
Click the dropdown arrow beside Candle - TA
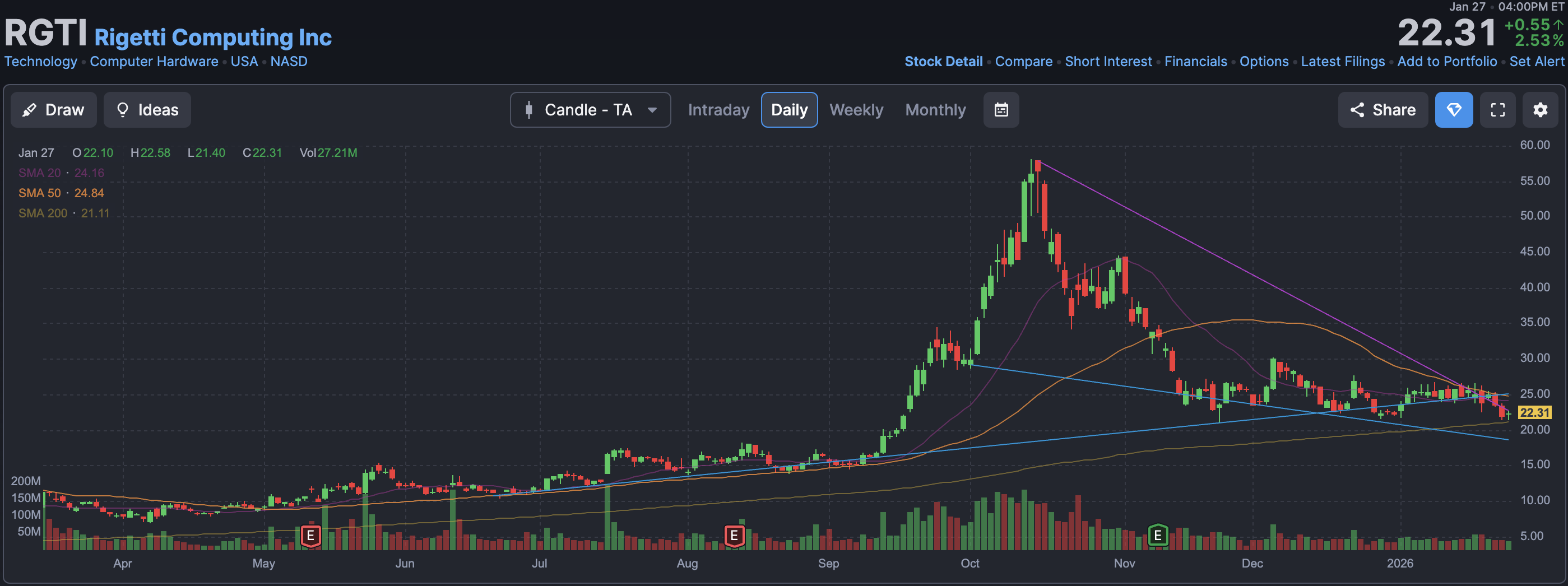click(652, 111)
